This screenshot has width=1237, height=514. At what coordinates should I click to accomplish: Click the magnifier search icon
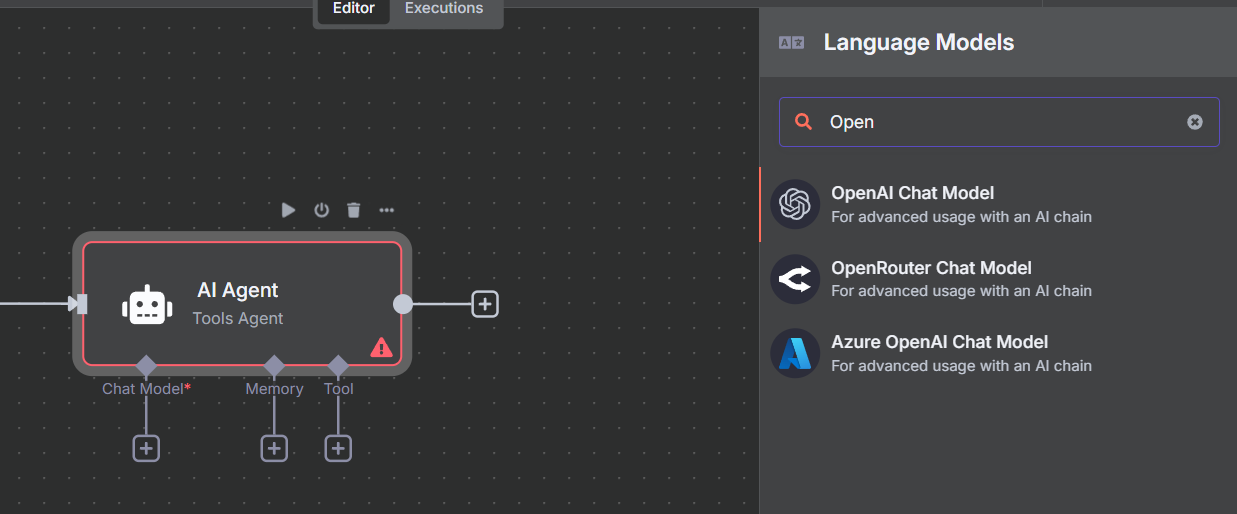[x=803, y=122]
